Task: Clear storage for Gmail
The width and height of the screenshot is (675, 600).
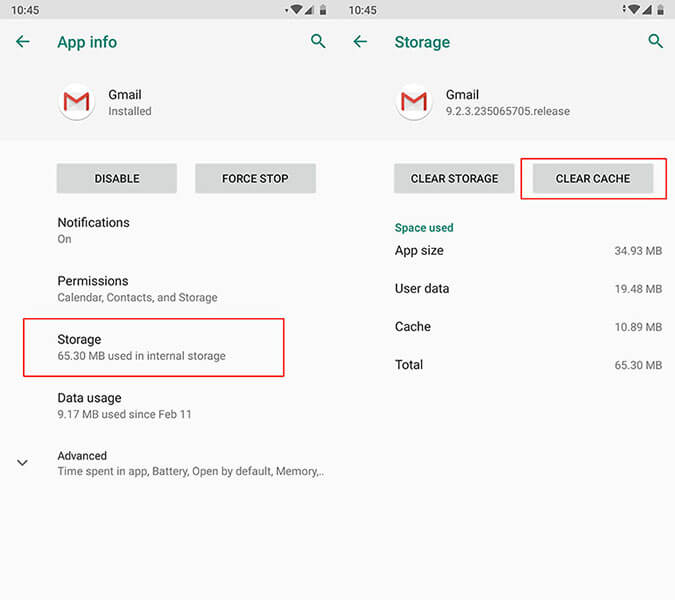Action: tap(454, 178)
